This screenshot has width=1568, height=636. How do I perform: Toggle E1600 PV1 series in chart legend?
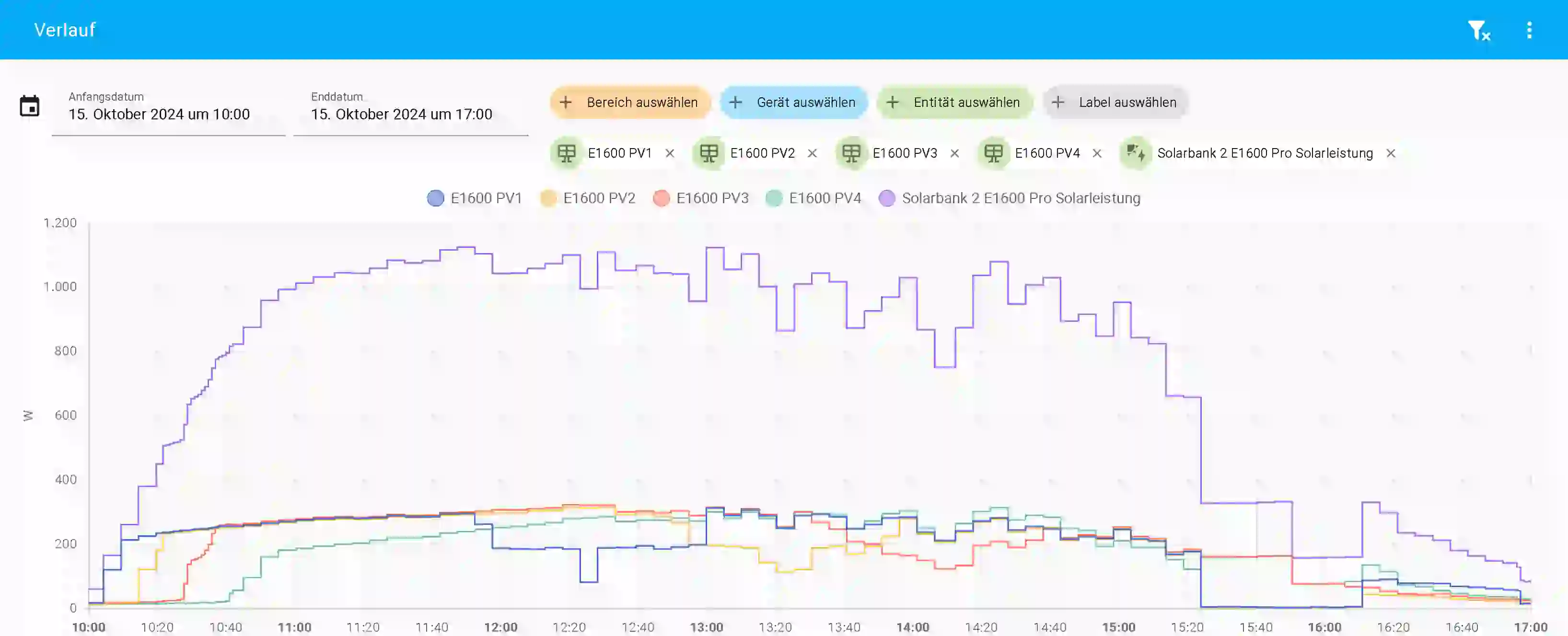[475, 198]
